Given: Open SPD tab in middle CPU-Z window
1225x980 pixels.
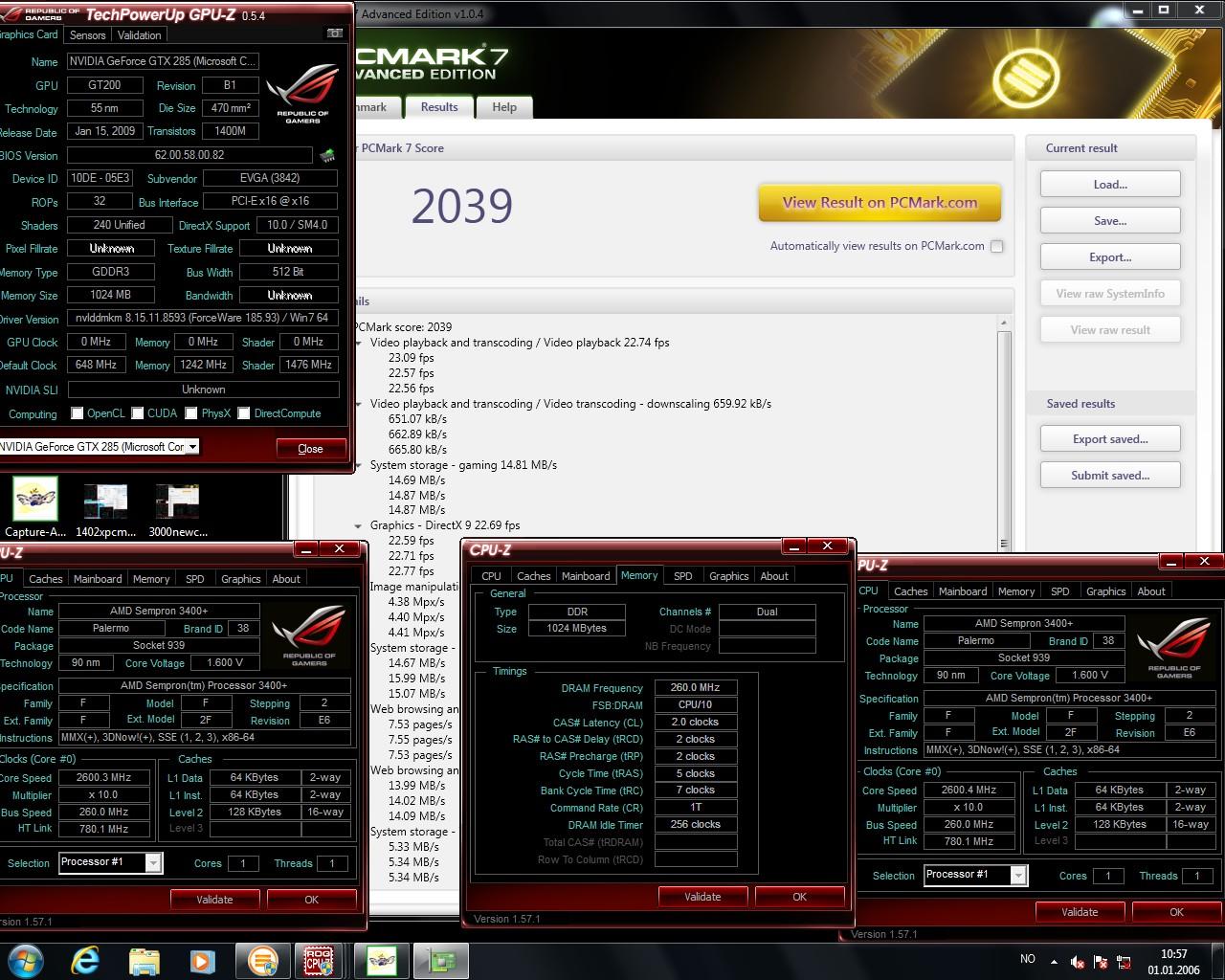Looking at the screenshot, I should [682, 576].
